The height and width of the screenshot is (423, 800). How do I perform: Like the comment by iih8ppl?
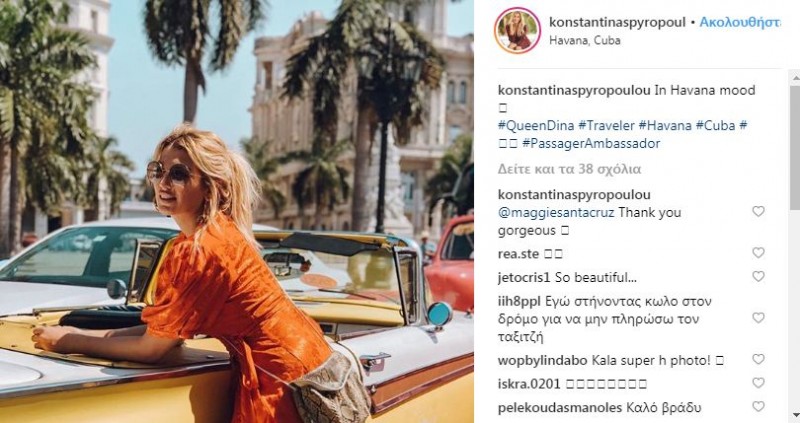point(758,317)
